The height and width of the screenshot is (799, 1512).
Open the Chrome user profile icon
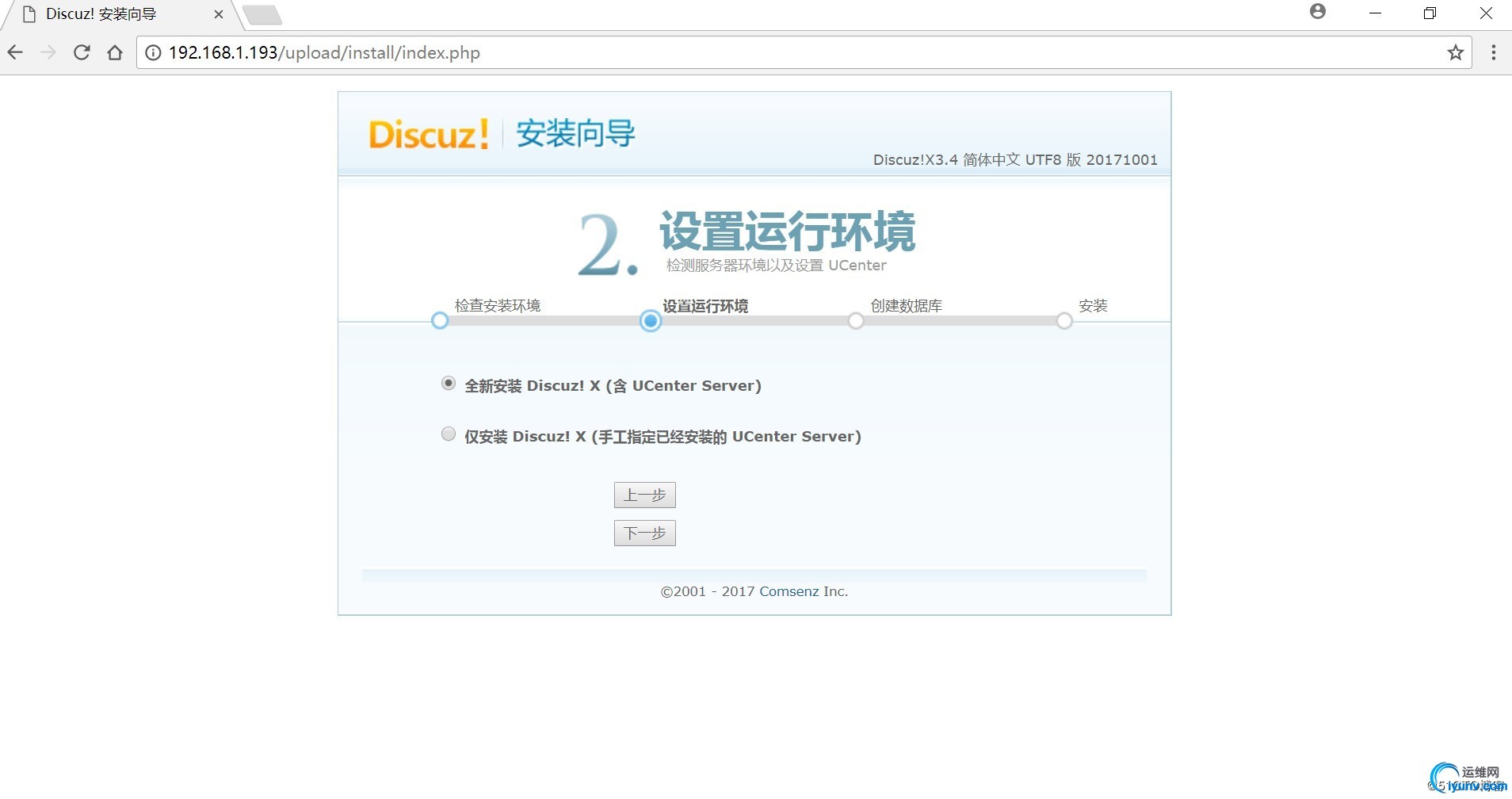(1318, 12)
